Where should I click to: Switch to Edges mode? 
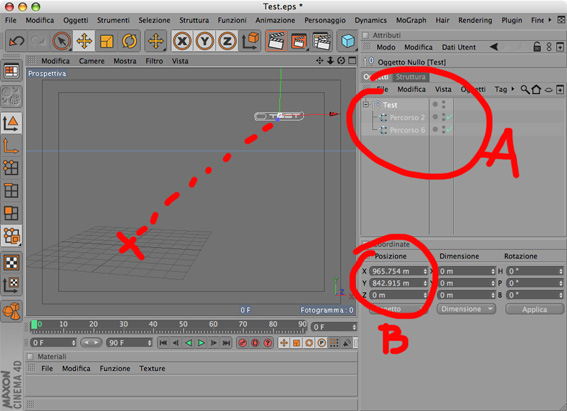click(11, 190)
